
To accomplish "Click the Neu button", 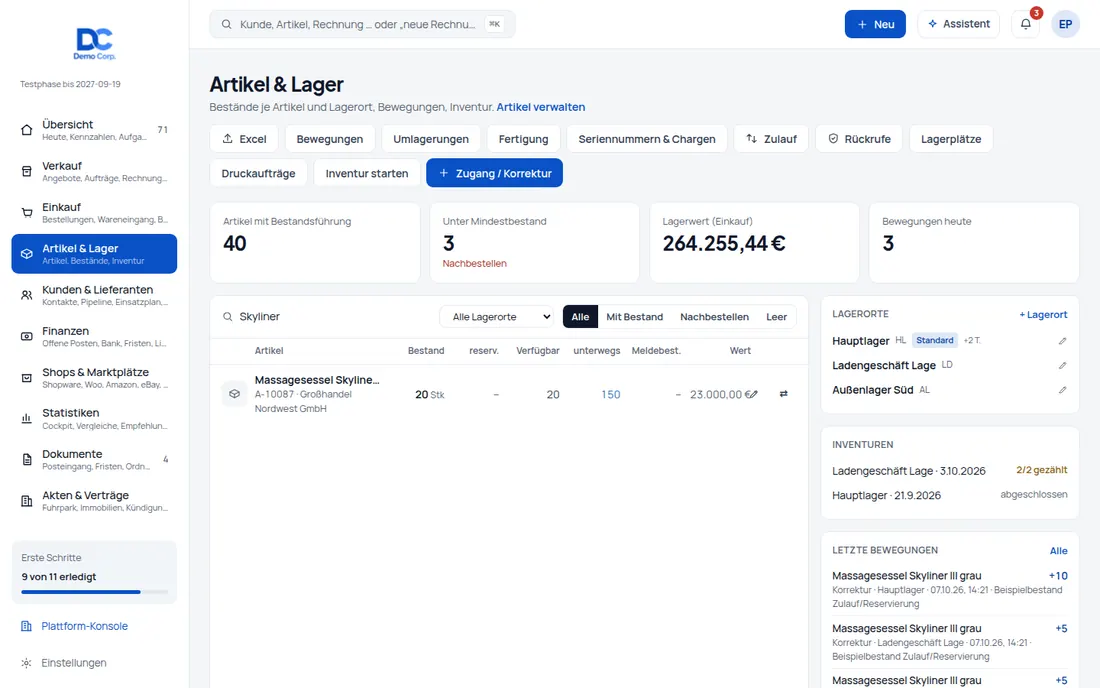I will click(x=875, y=24).
